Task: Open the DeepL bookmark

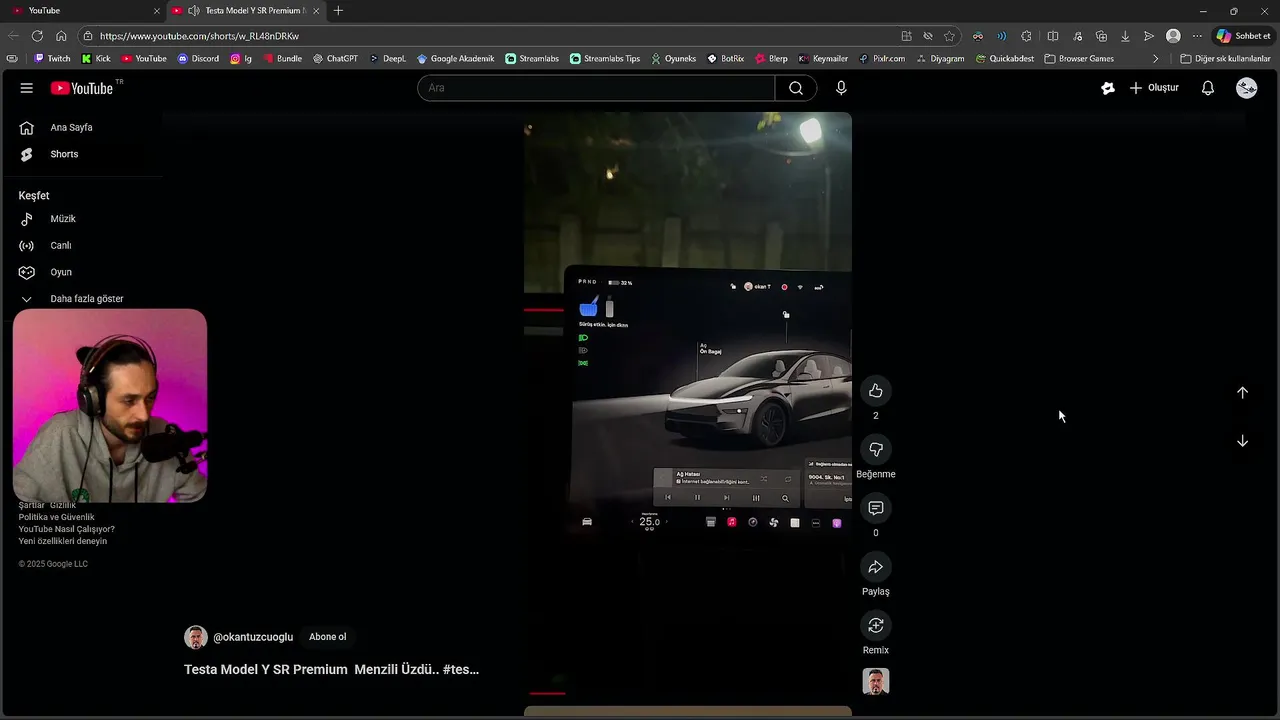Action: click(x=387, y=59)
